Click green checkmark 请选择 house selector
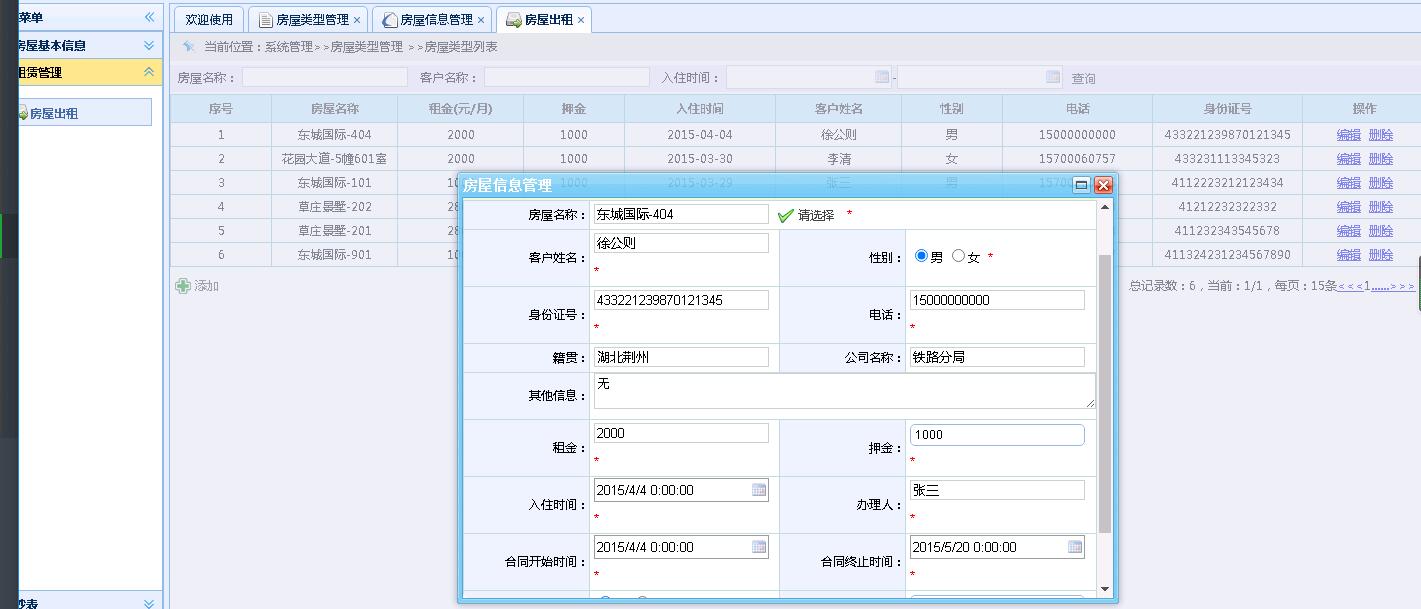 click(786, 215)
